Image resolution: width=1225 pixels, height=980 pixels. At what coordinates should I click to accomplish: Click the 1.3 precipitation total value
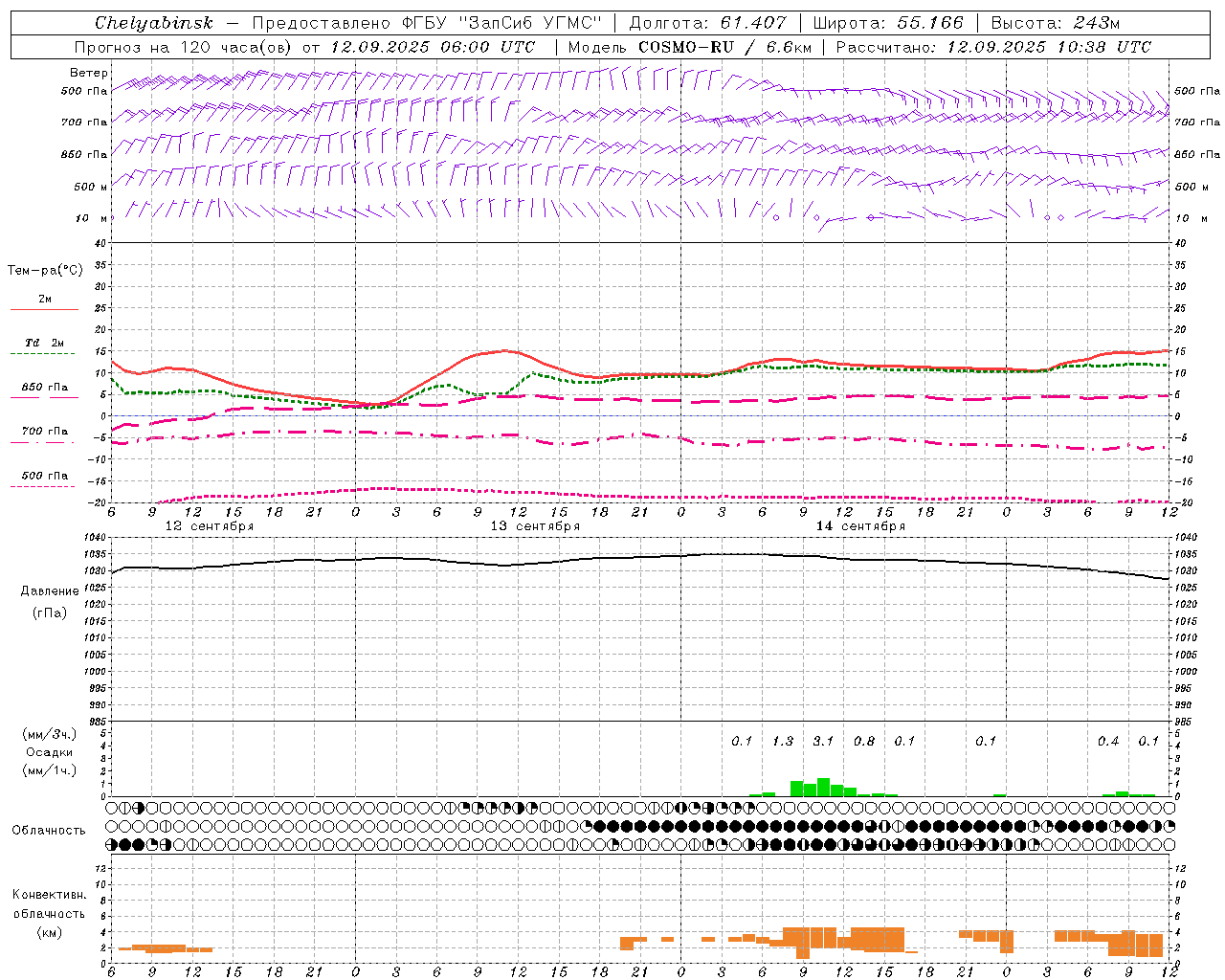[x=783, y=741]
